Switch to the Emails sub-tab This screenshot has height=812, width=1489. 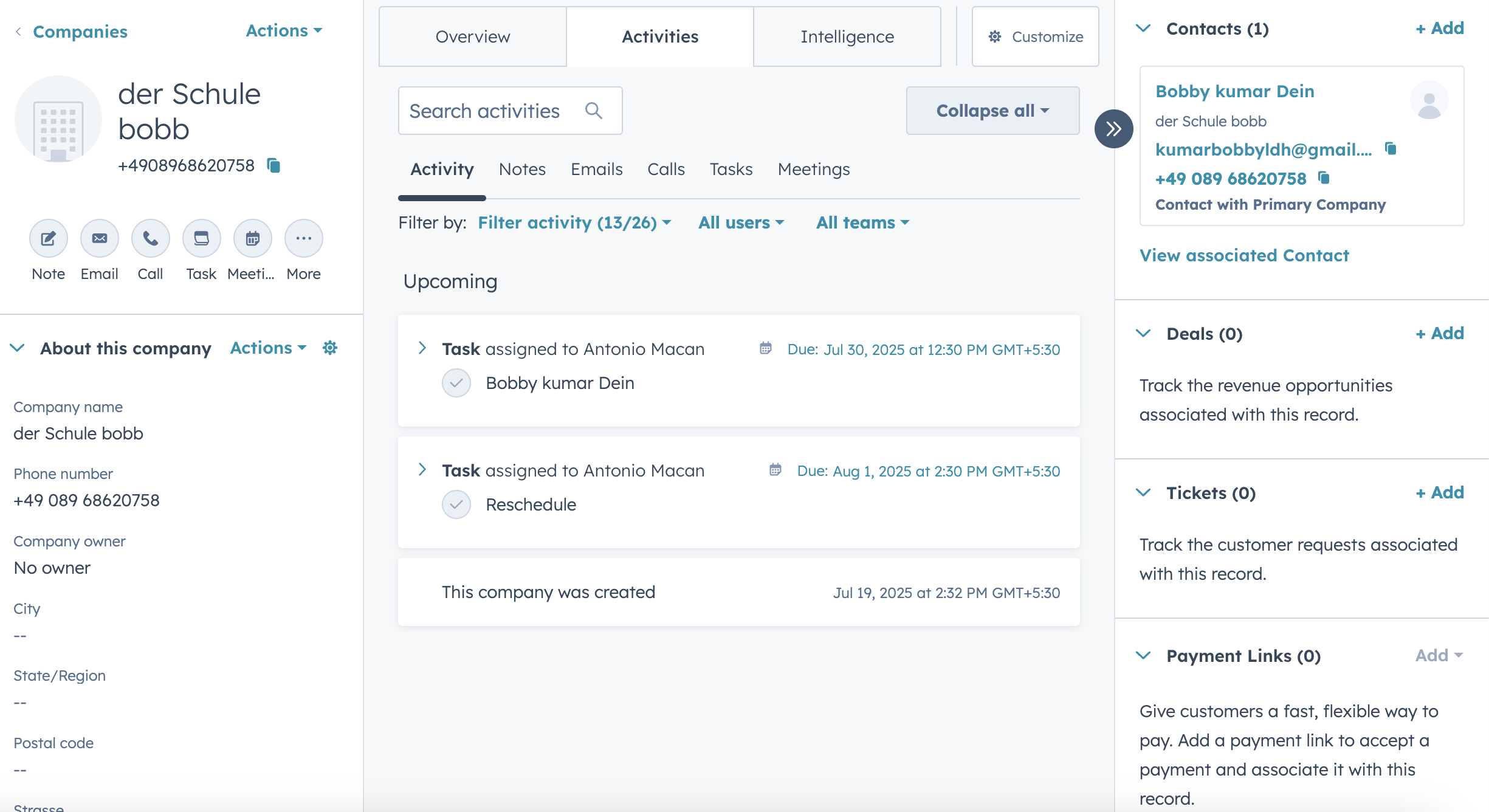click(596, 169)
